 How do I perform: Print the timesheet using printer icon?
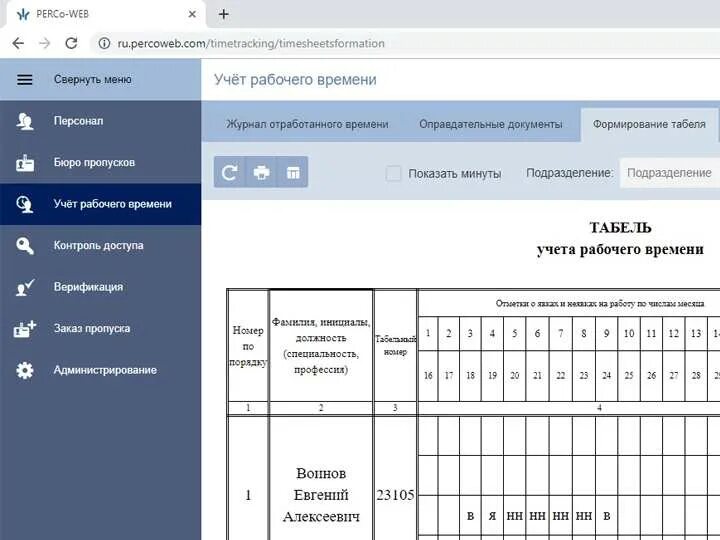262,172
